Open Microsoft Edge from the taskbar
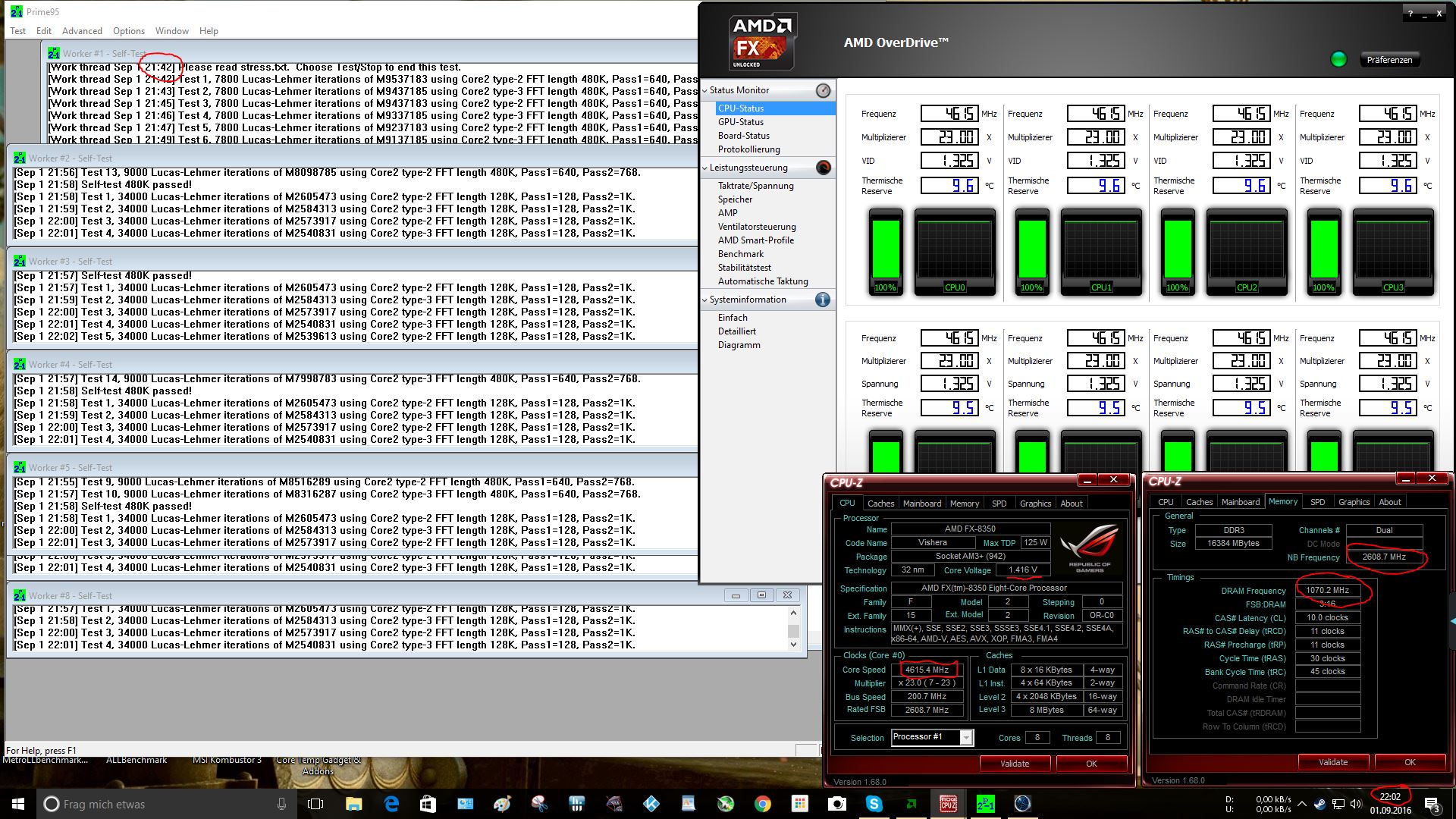 click(391, 804)
